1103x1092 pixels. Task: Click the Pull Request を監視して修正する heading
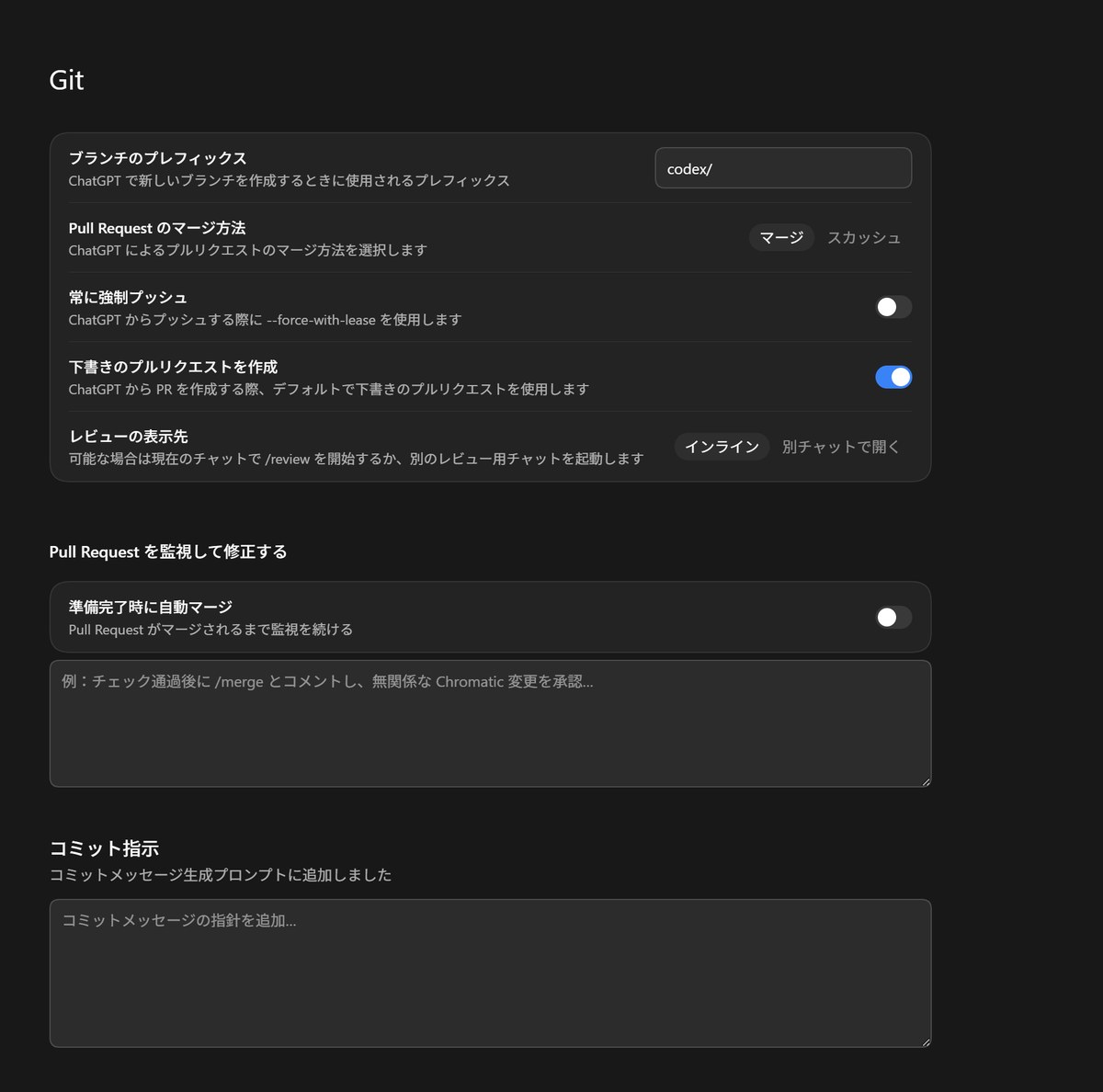[168, 552]
